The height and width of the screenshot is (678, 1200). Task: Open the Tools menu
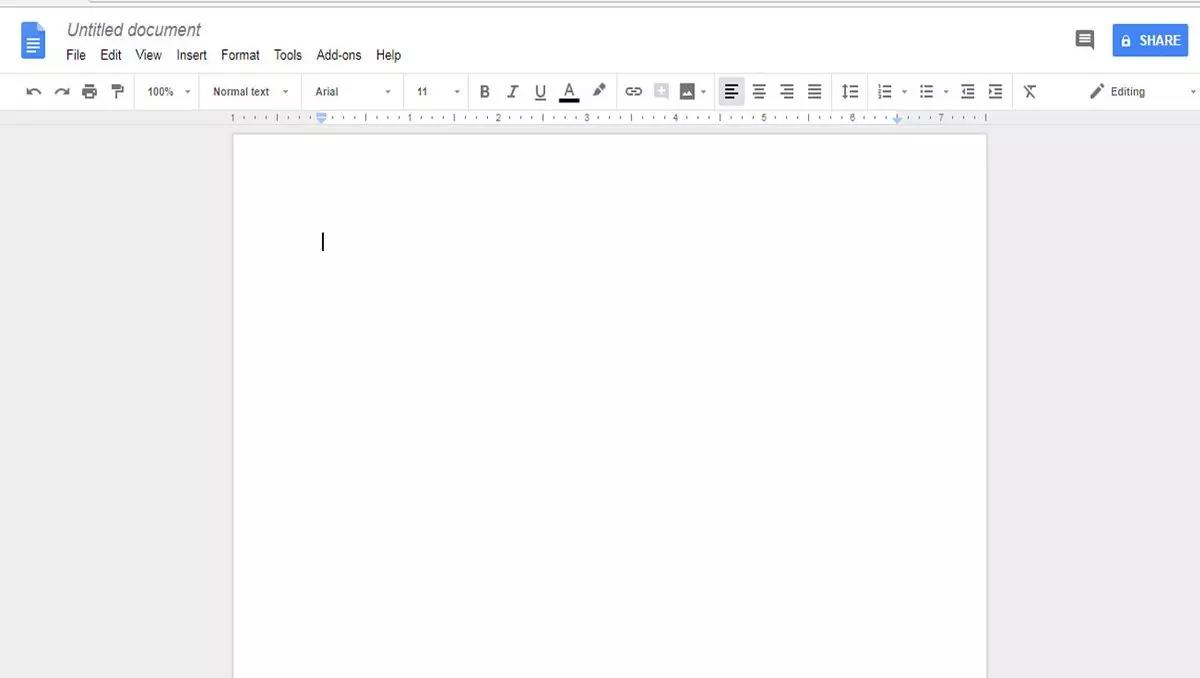click(x=288, y=55)
